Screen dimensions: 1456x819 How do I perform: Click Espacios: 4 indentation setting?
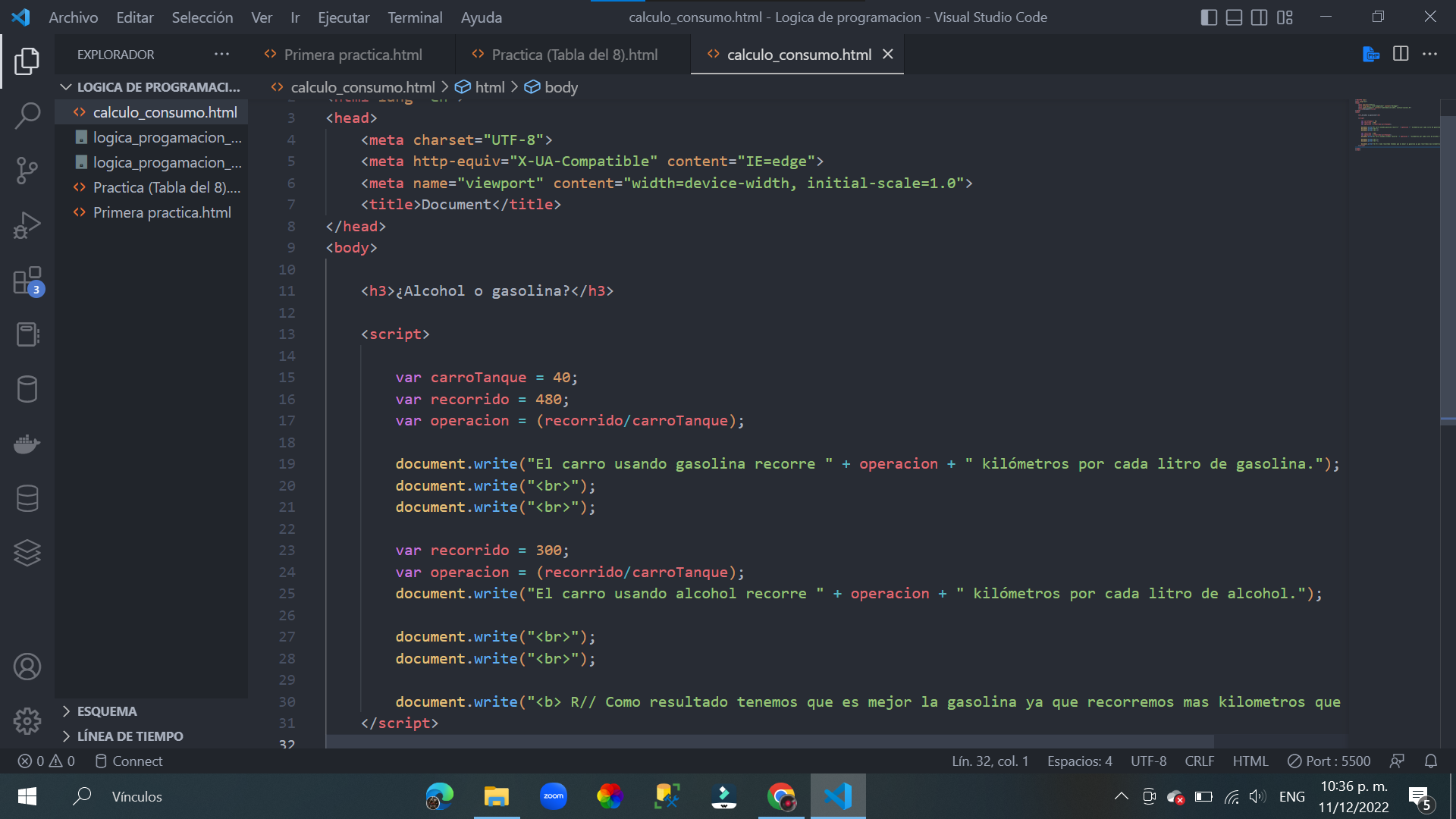(x=1079, y=761)
